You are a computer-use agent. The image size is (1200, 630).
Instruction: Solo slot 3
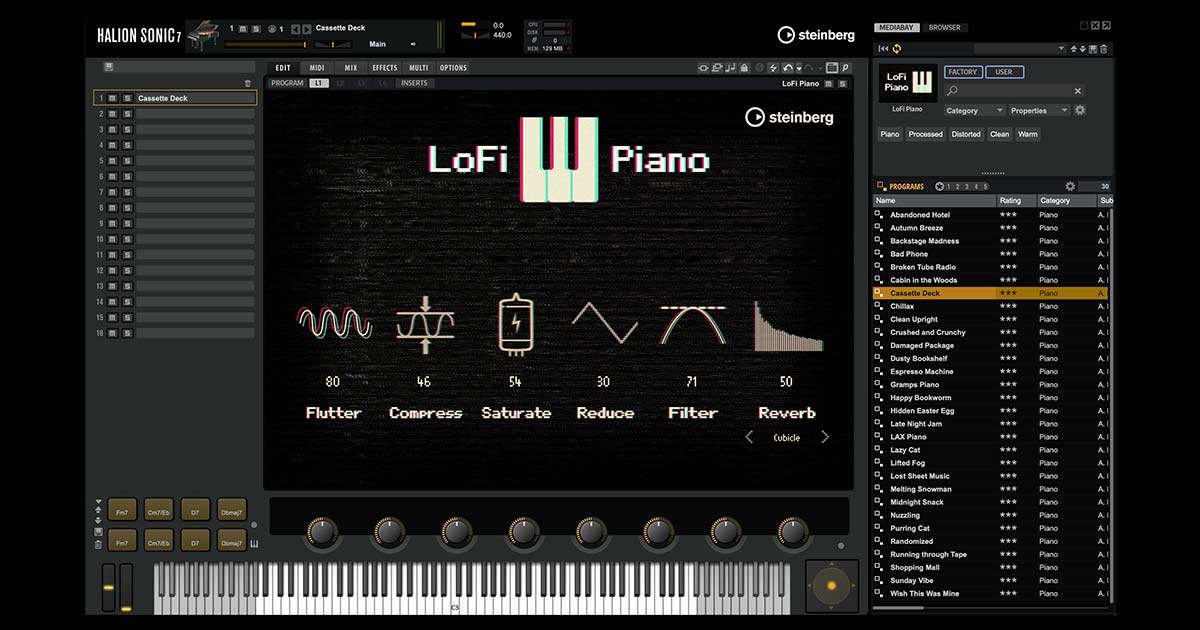click(127, 130)
